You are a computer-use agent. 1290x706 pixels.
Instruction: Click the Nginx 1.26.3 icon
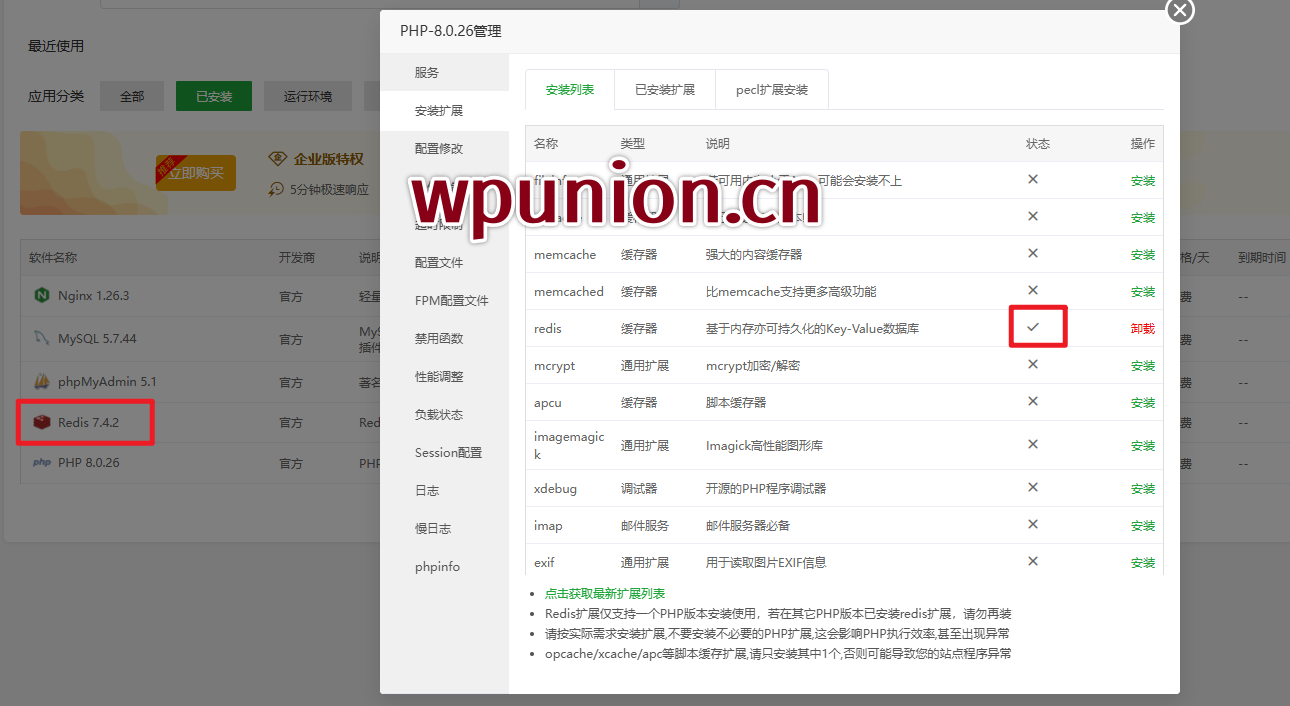click(42, 296)
